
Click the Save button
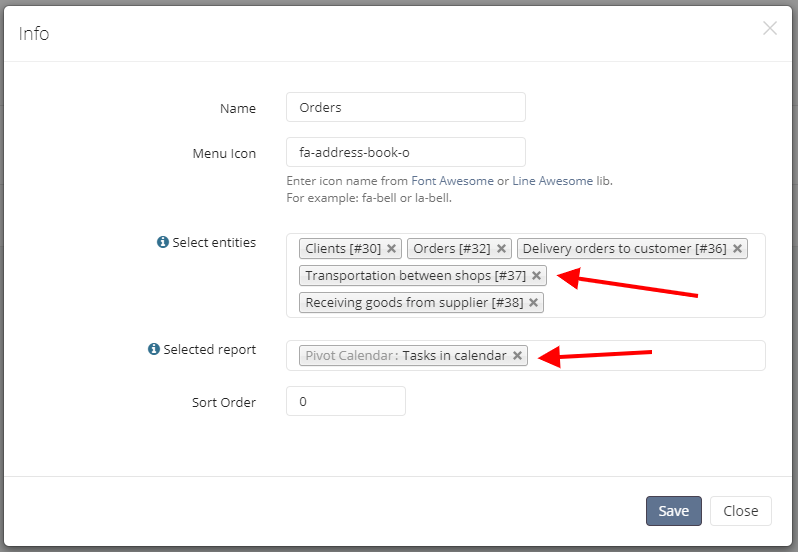coord(674,511)
